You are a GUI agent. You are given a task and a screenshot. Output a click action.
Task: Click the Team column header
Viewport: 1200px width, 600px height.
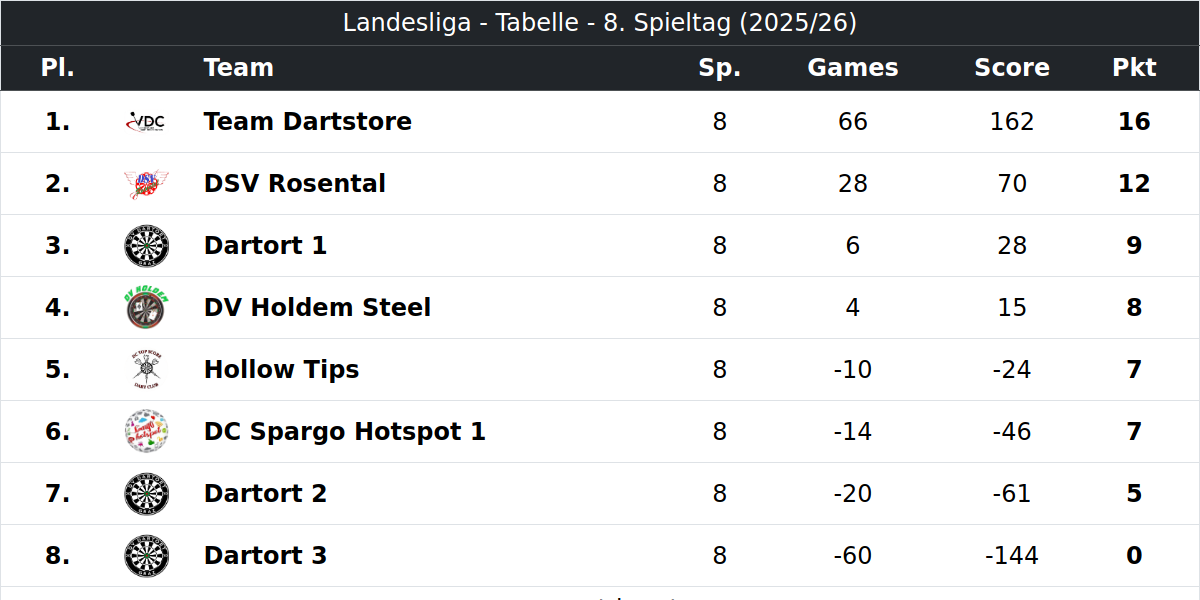[x=239, y=68]
